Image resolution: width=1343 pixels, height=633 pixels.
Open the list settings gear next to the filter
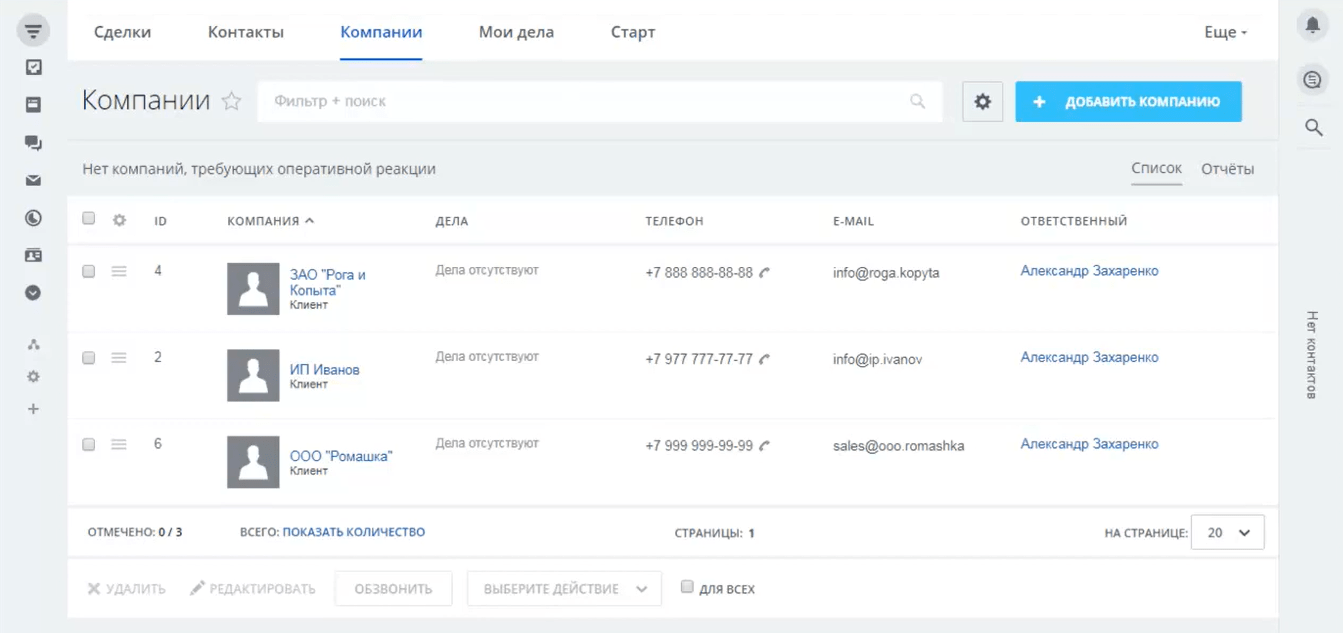click(x=982, y=101)
